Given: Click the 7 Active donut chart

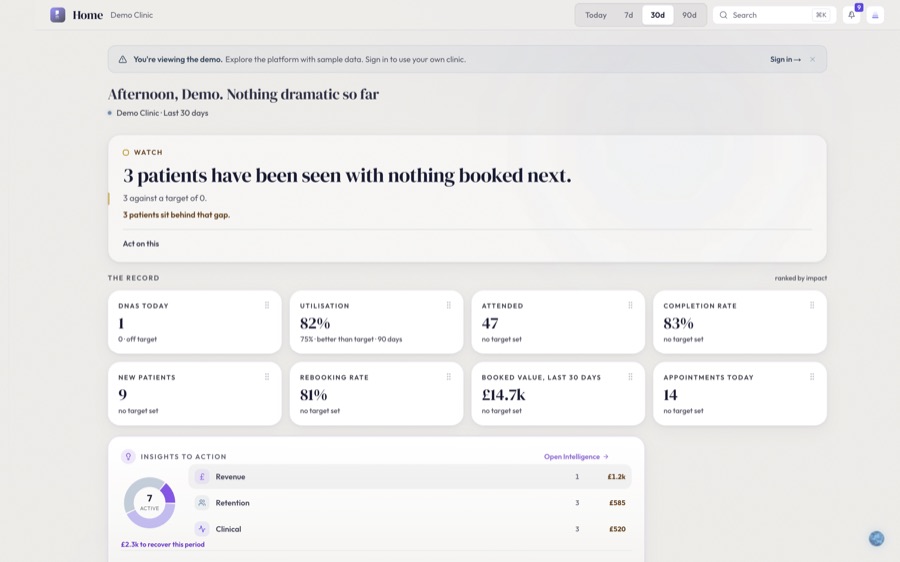Looking at the screenshot, I should (150, 502).
